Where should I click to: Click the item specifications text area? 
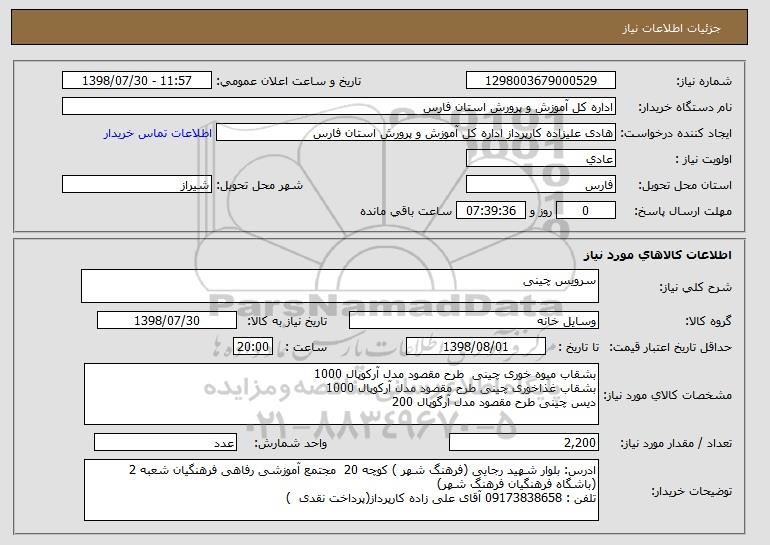point(341,394)
